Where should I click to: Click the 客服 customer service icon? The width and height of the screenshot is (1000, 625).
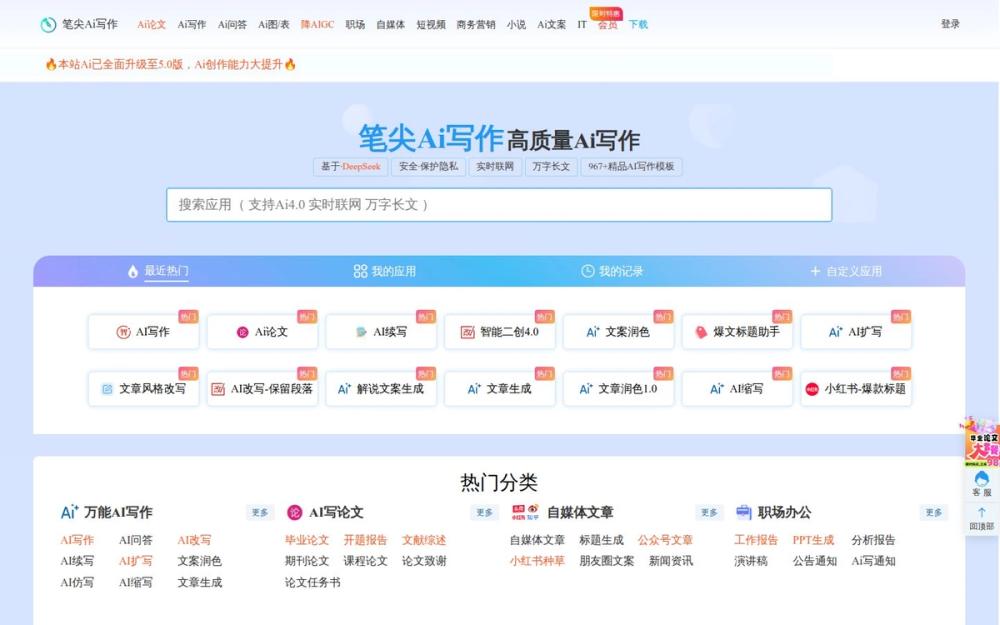click(982, 484)
